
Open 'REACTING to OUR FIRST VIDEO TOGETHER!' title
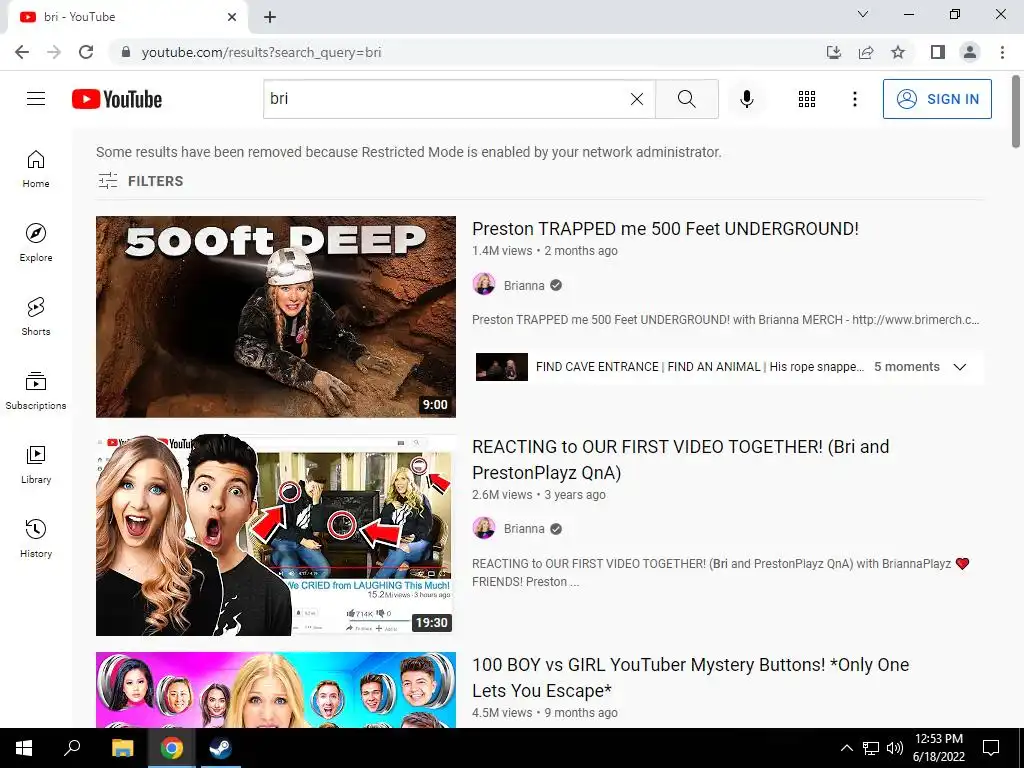pyautogui.click(x=680, y=460)
